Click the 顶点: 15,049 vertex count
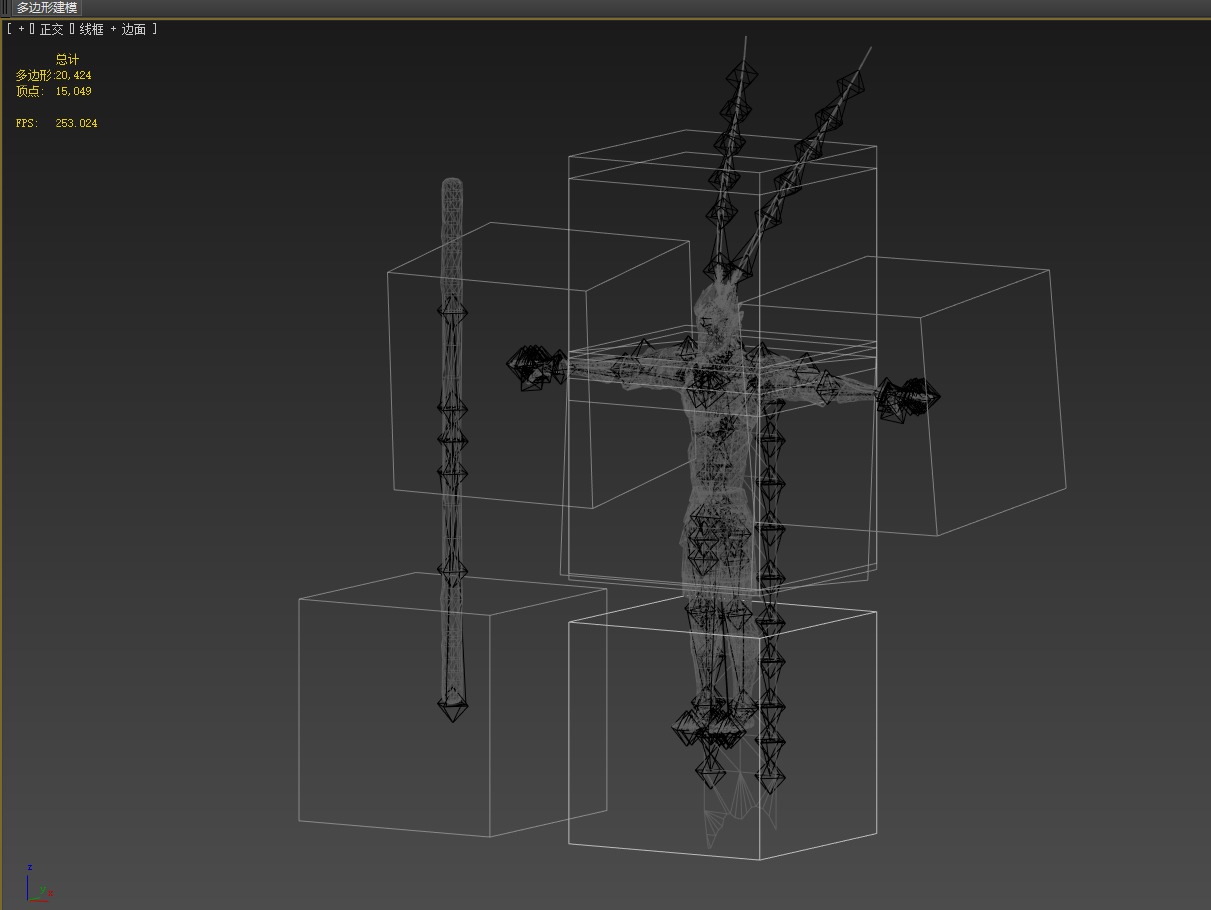Screen dimensions: 1211x910 [54, 91]
